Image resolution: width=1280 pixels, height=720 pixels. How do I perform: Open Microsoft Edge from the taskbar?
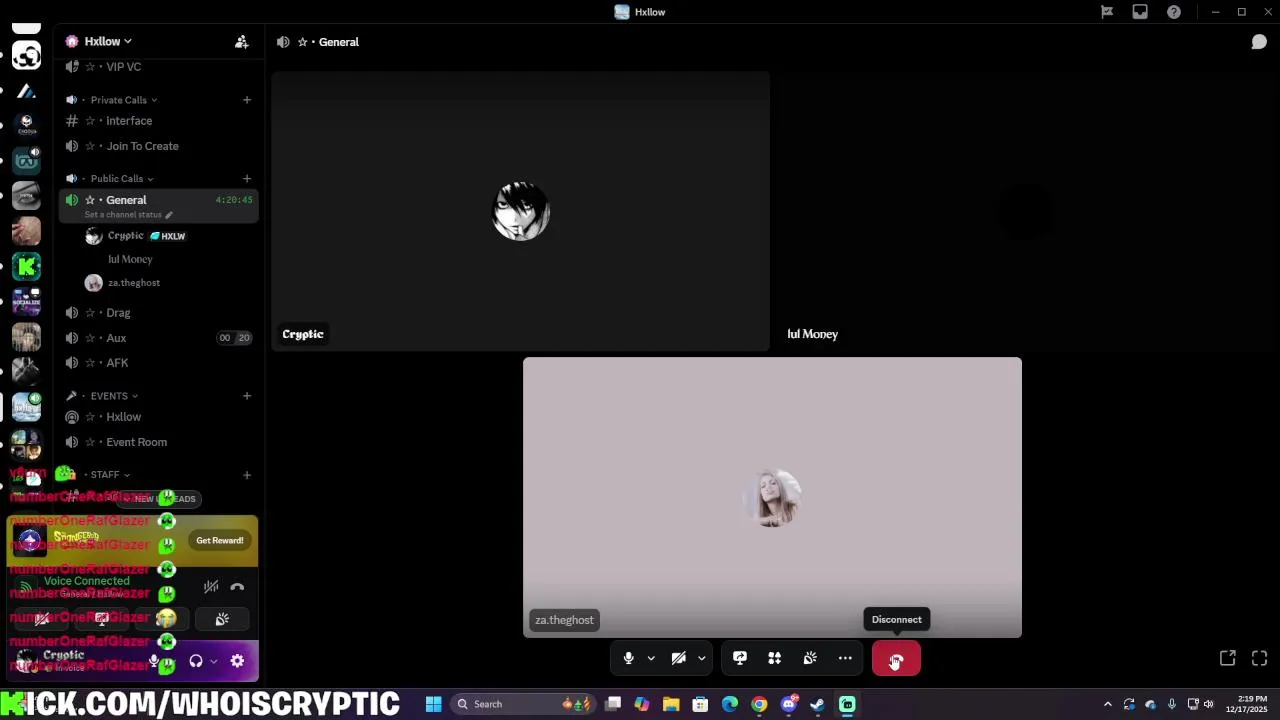(x=730, y=704)
